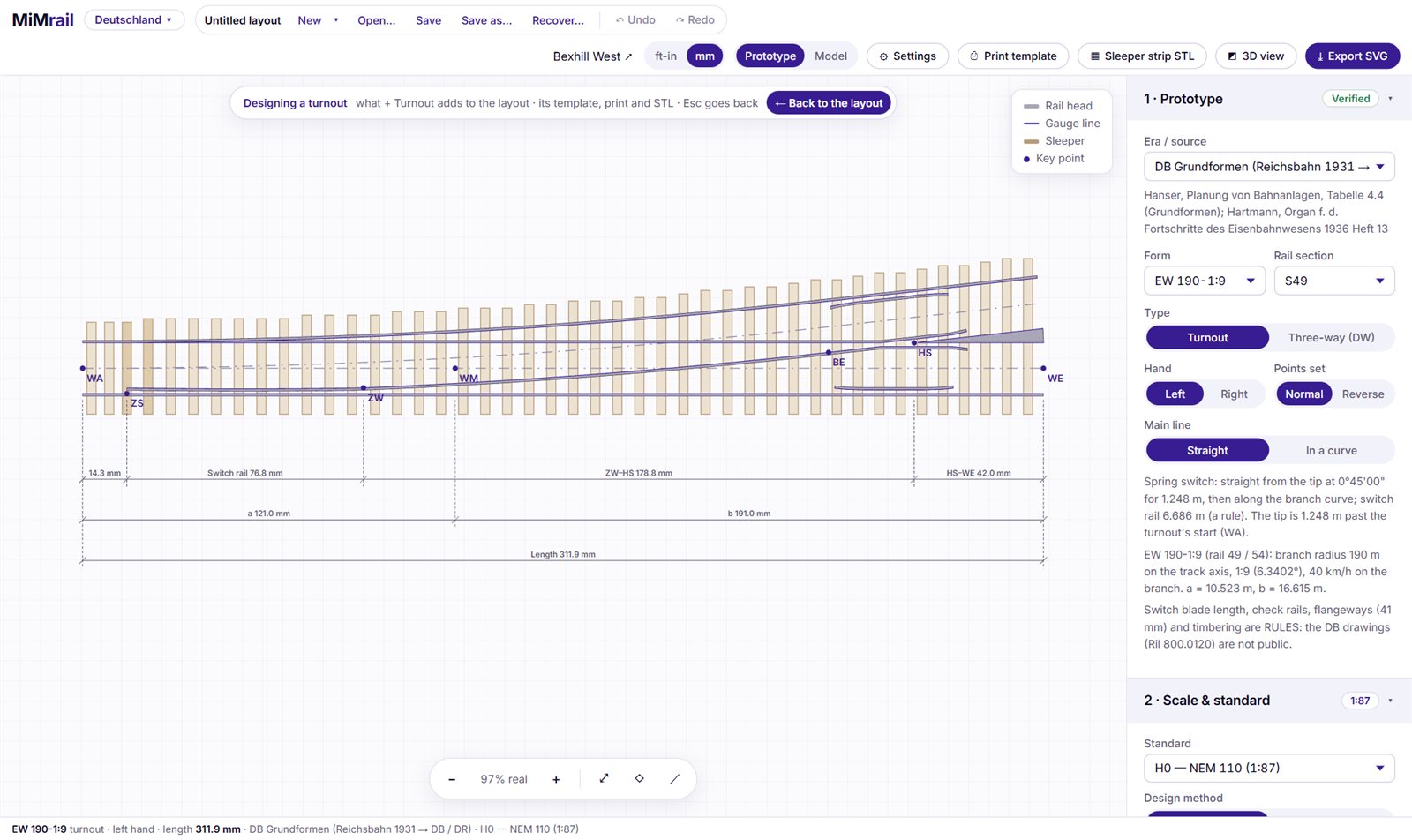Screen dimensions: 1412x840
Task: Collapse the 2 · Scale & standard section
Action: (1390, 701)
